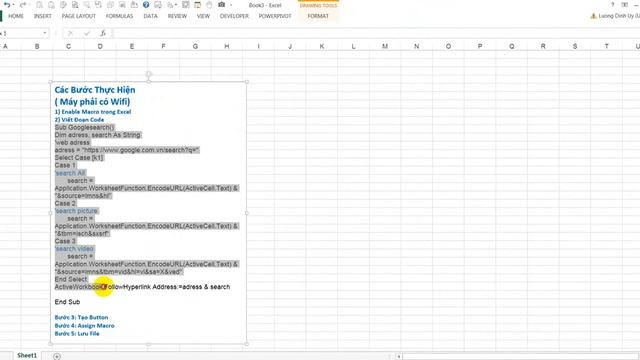Click 'Bước 5: Lưu File' text
Viewport: 640px width, 360px height.
tap(77, 333)
